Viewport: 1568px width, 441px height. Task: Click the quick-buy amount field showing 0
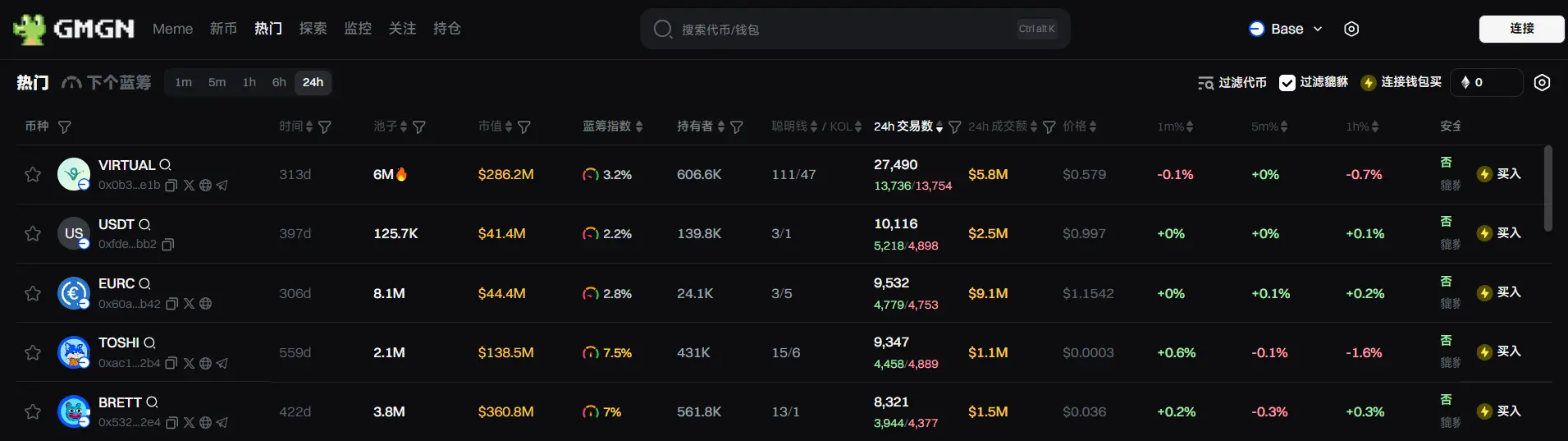click(1487, 82)
